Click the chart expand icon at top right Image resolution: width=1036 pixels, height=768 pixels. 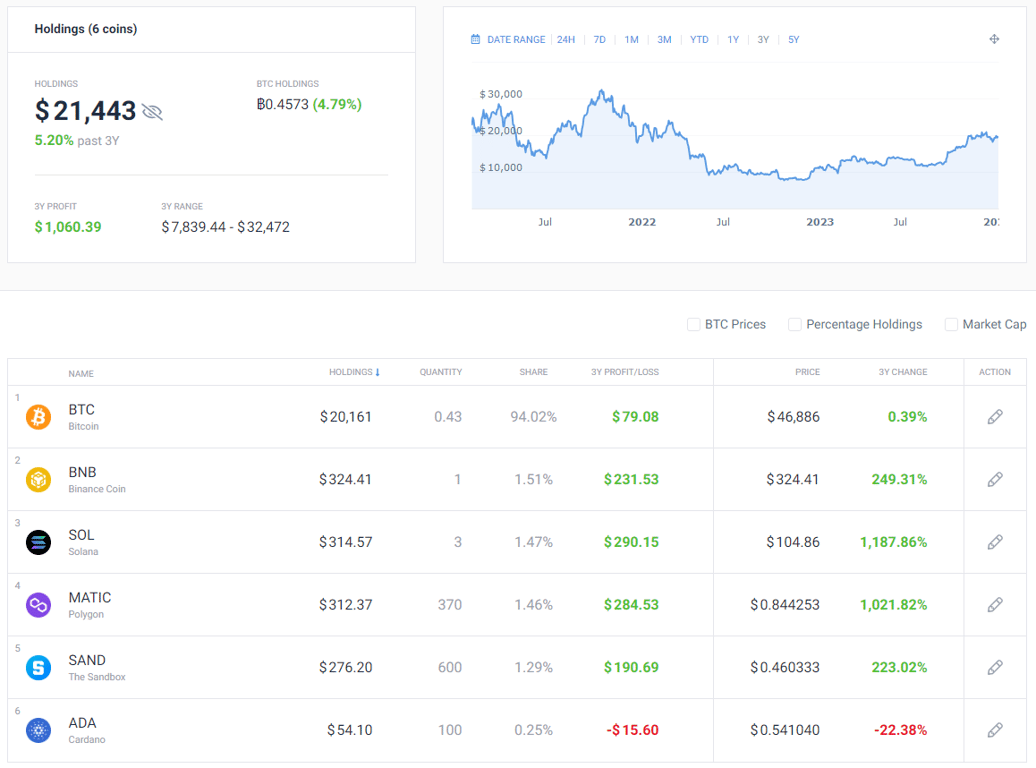[994, 39]
